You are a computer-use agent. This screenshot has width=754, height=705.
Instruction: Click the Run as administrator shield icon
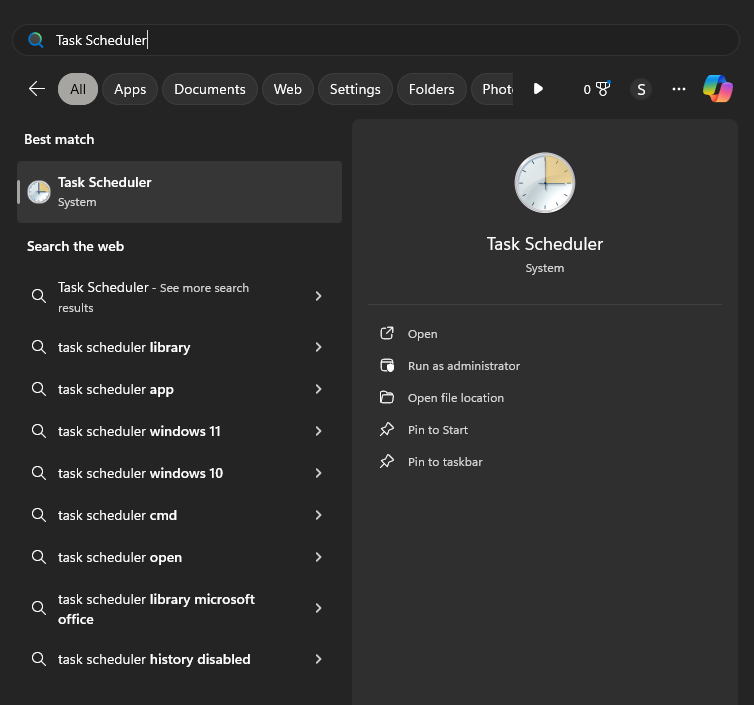387,365
